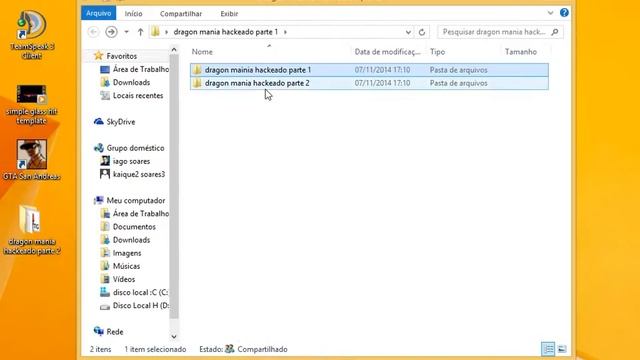Sort by the Tamanho column header

(520, 52)
